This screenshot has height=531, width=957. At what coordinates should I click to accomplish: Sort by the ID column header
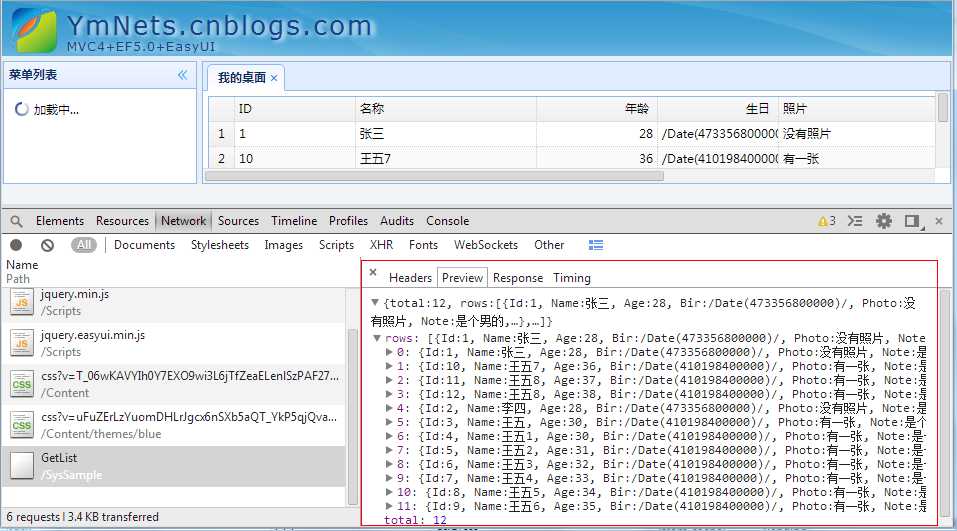pyautogui.click(x=294, y=109)
